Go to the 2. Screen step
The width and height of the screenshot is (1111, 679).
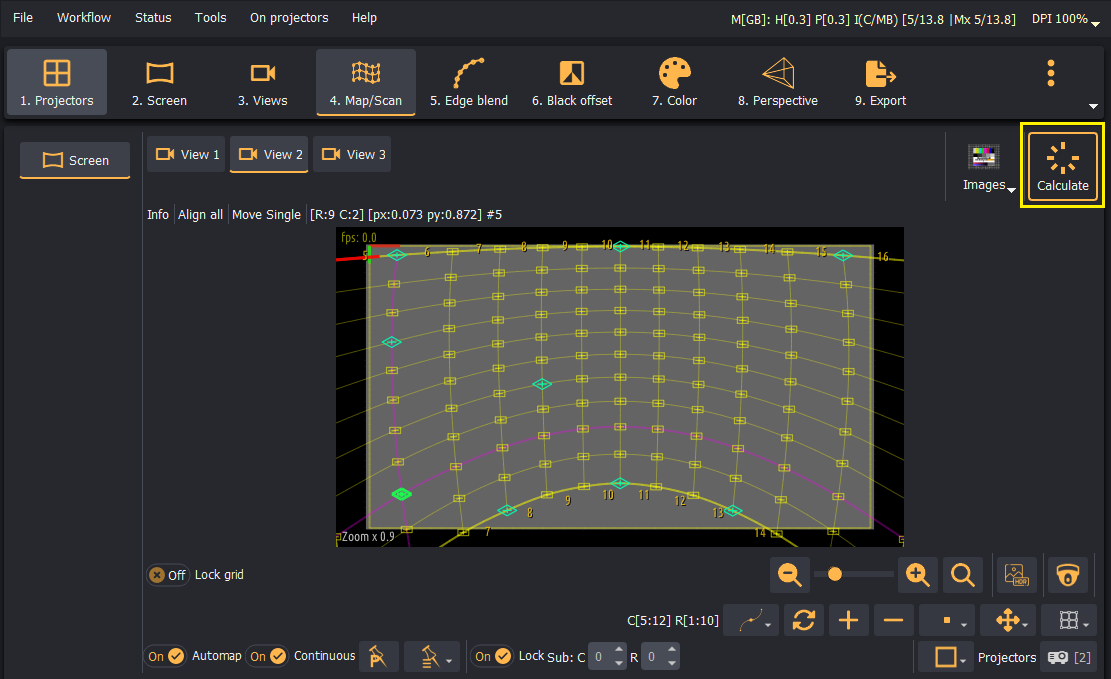click(x=159, y=82)
